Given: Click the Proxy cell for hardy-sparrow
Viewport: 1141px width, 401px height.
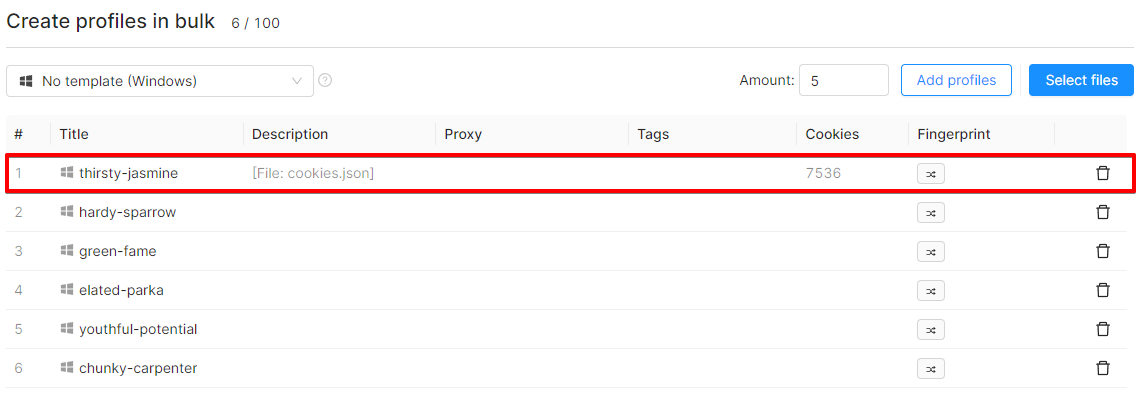Looking at the screenshot, I should 532,213.
